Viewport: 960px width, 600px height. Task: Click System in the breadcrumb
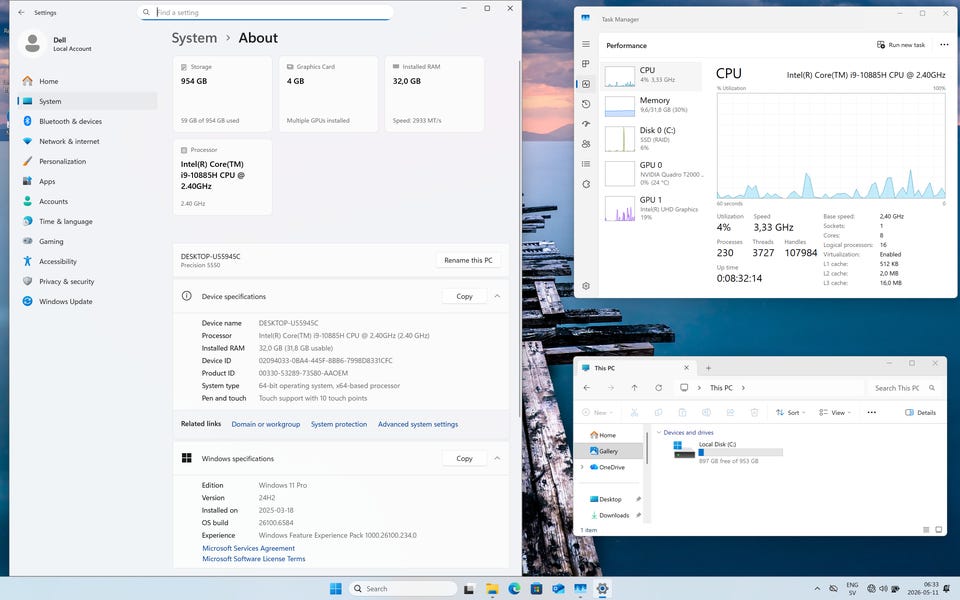194,38
